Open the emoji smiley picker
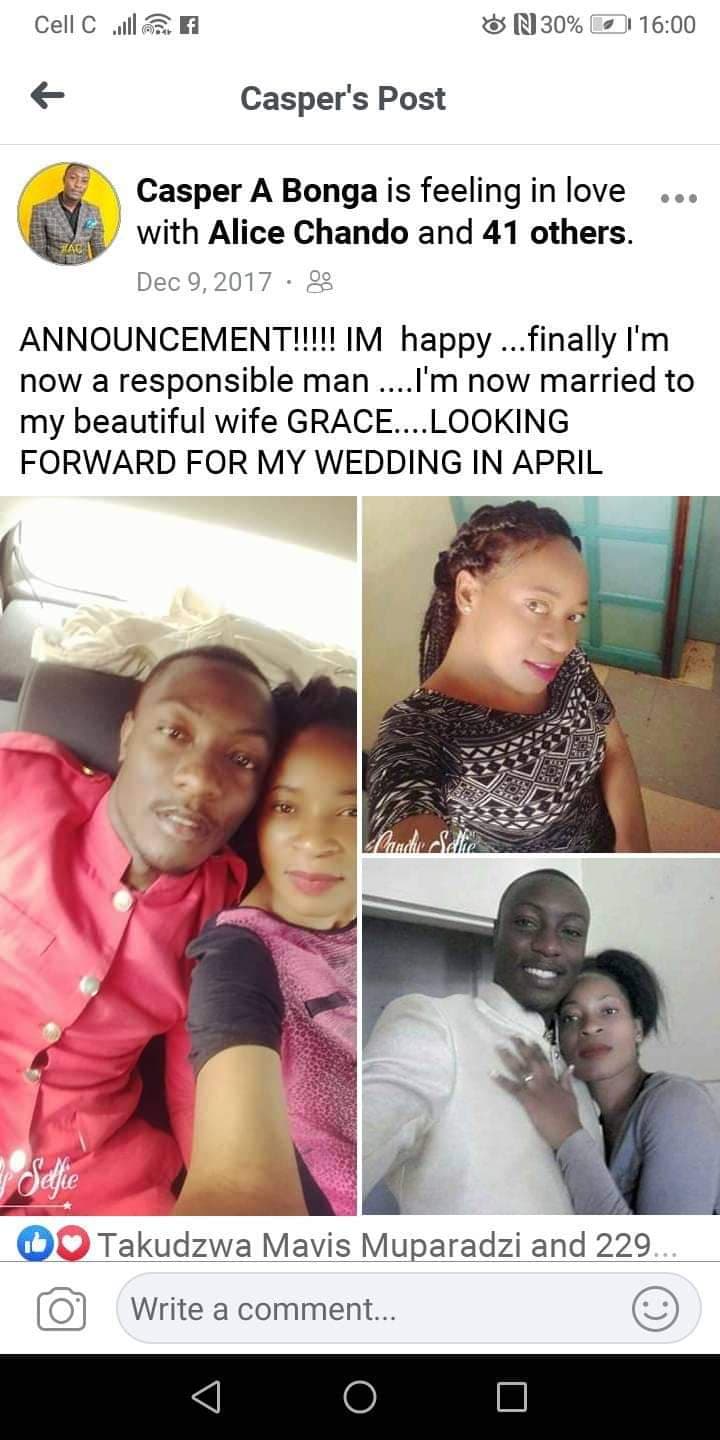The image size is (720, 1440). 656,1308
